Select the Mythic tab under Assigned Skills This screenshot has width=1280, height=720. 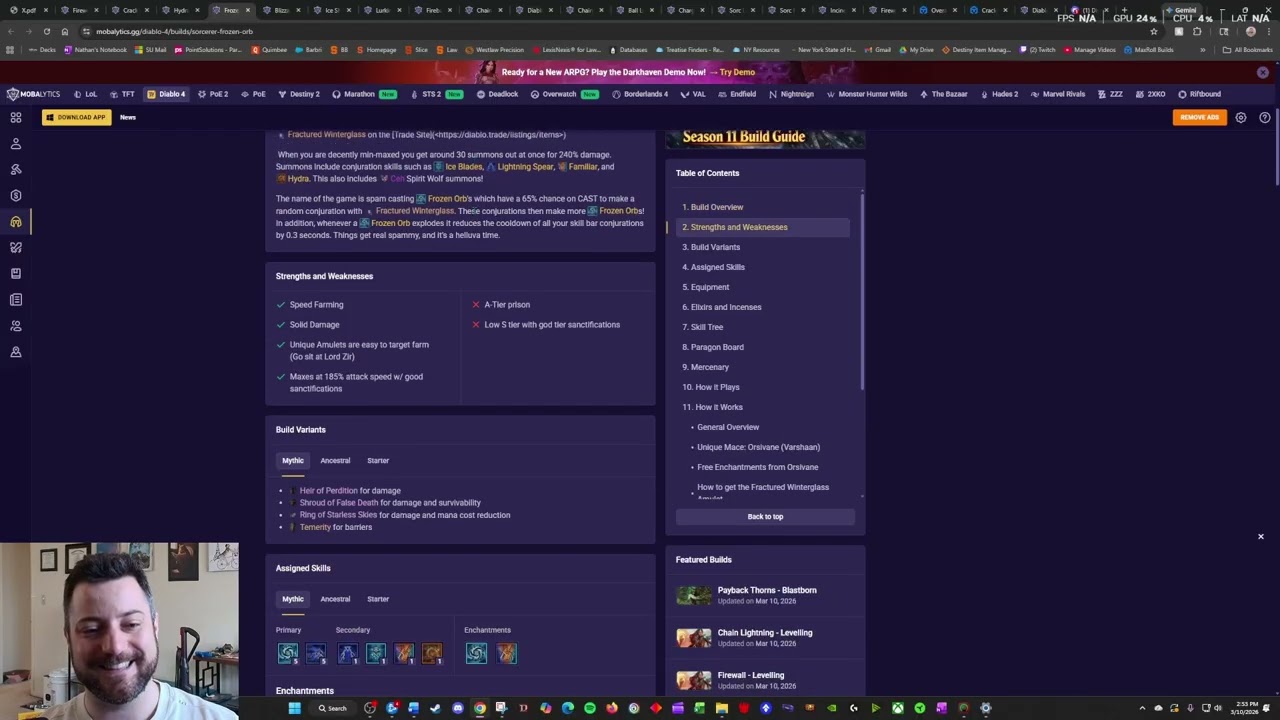pos(292,599)
